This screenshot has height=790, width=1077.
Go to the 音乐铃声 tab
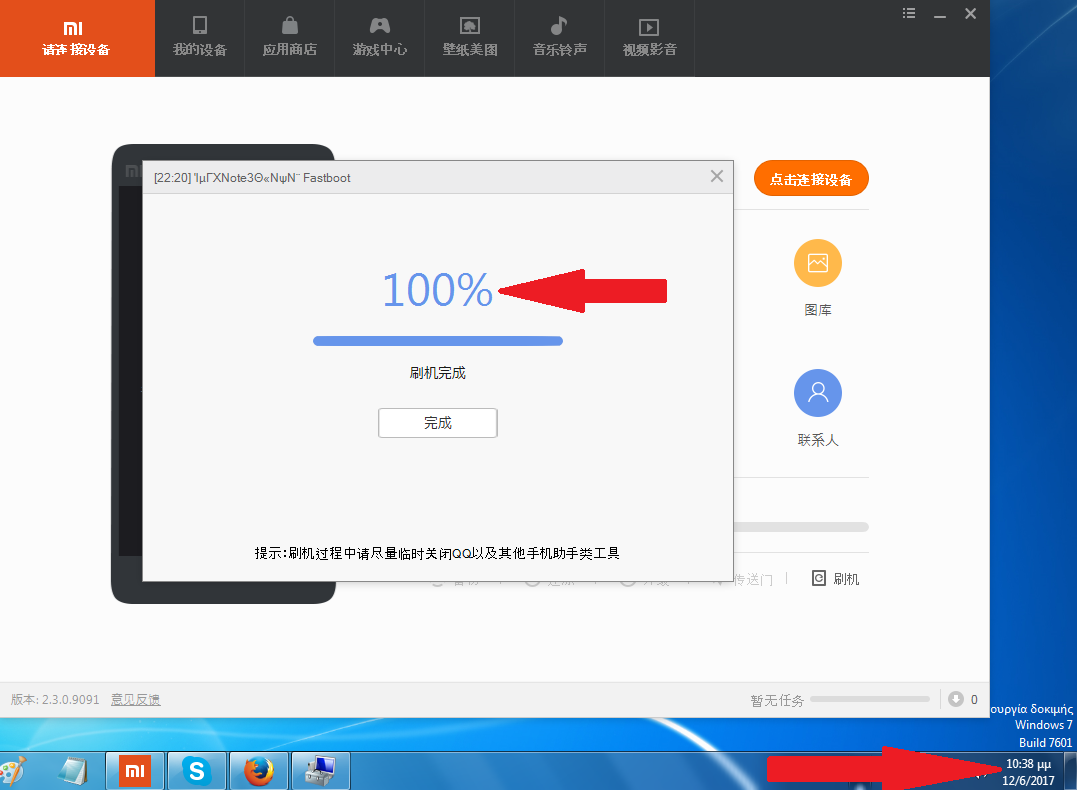[x=560, y=38]
